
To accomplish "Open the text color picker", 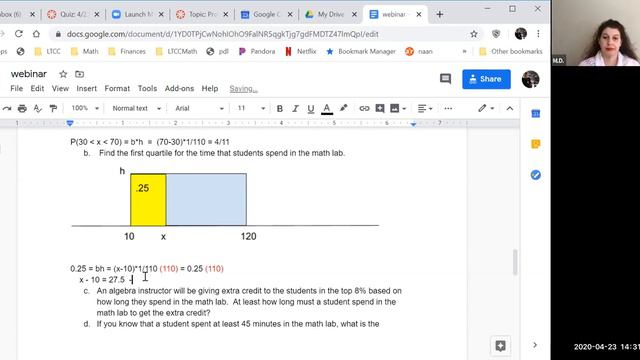I will coord(327,109).
